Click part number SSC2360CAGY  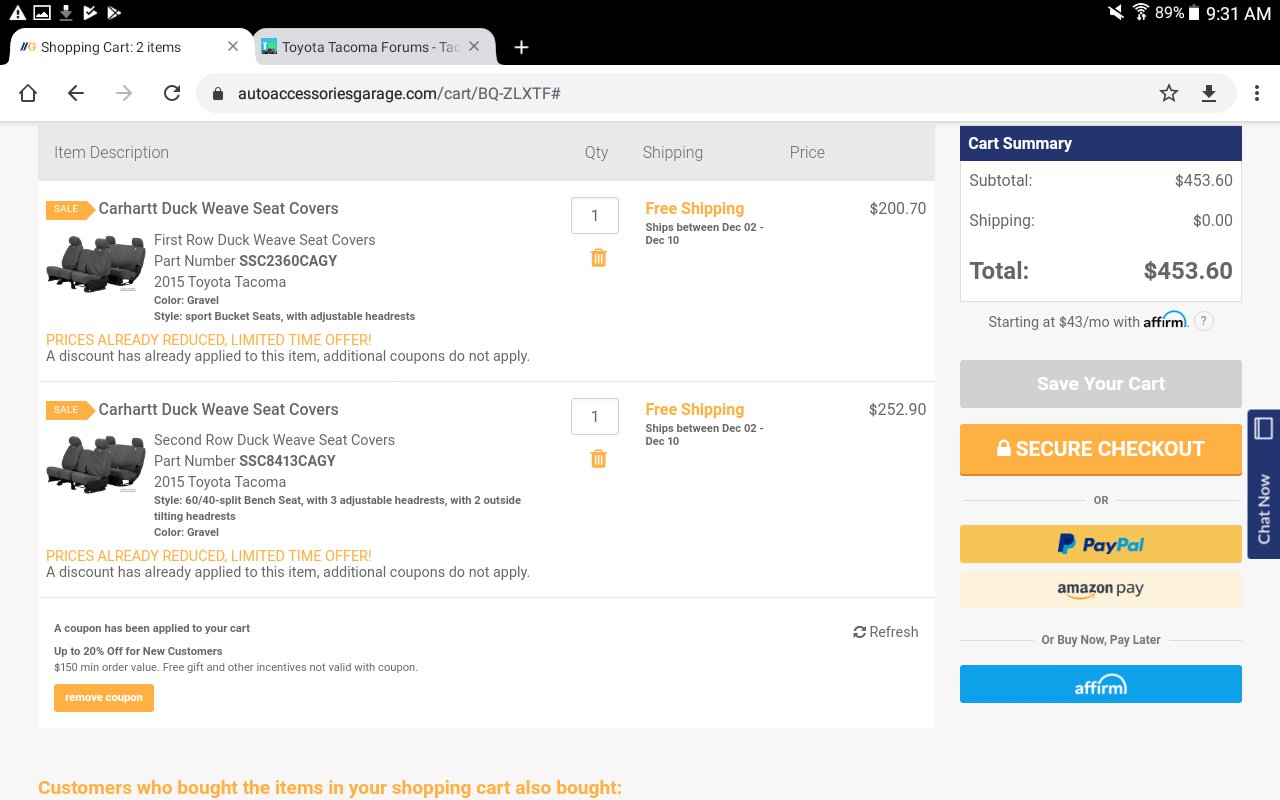click(x=288, y=261)
